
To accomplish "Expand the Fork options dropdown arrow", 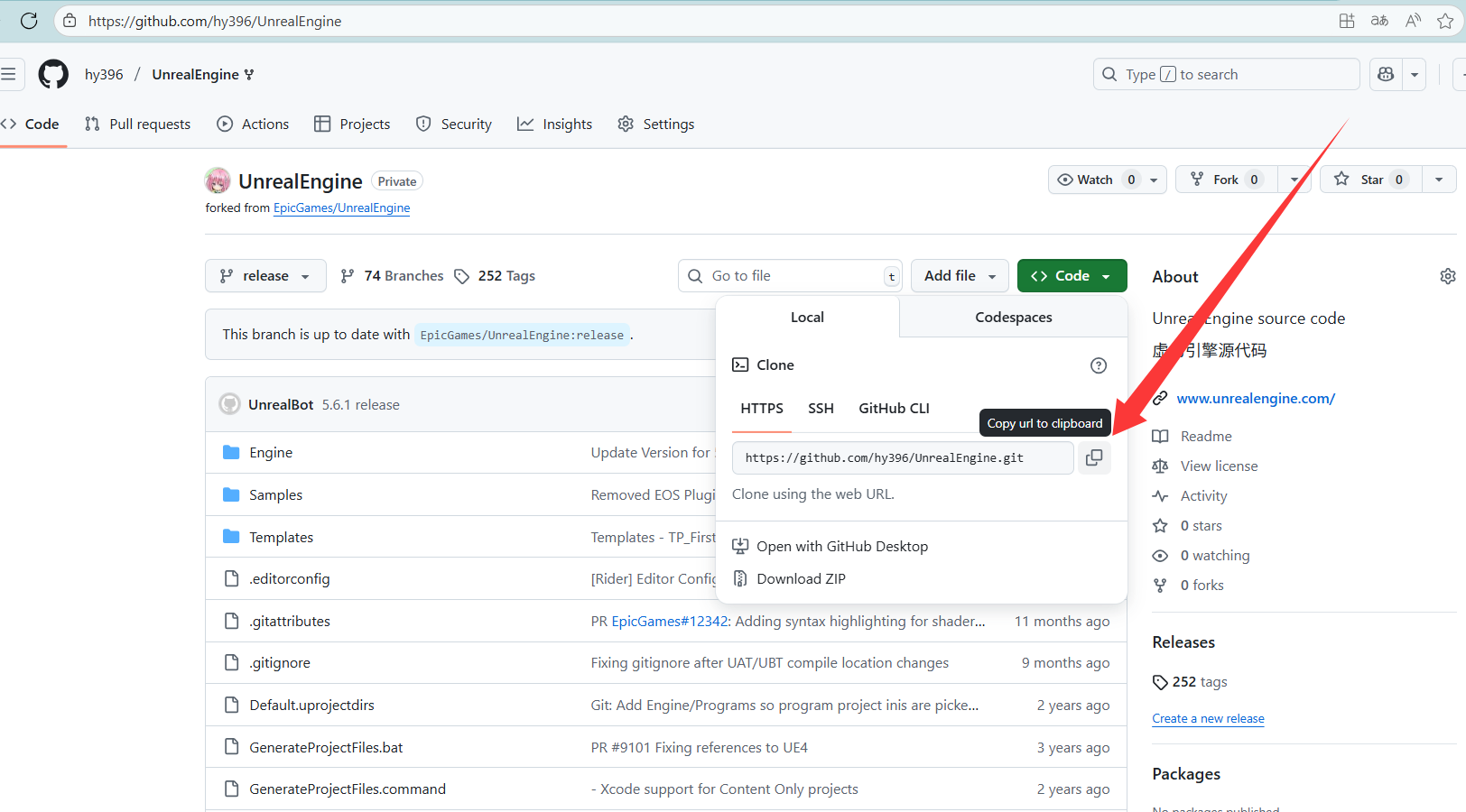I will pyautogui.click(x=1294, y=180).
